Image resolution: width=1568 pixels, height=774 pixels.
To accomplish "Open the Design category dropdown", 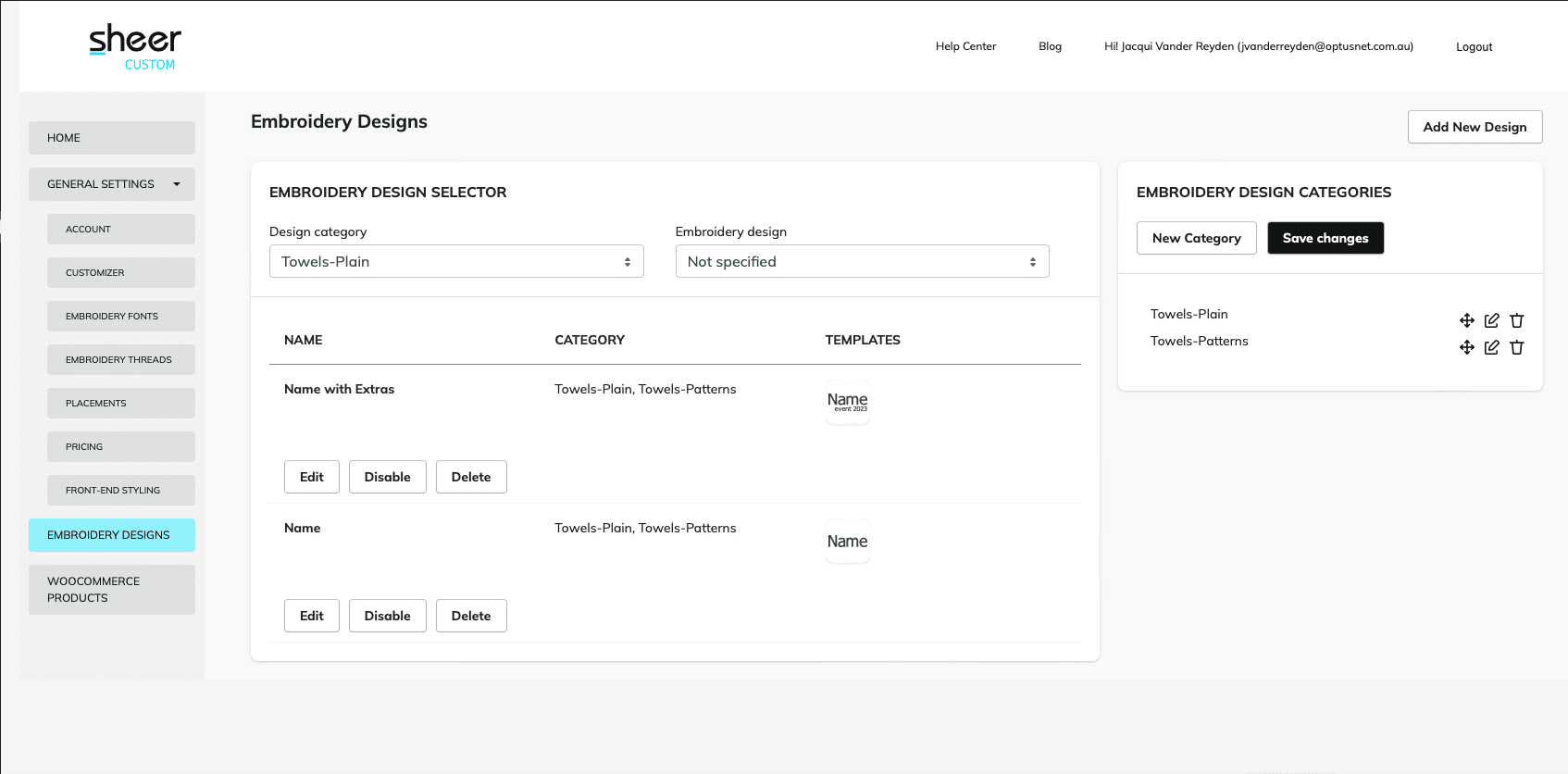I will click(456, 261).
